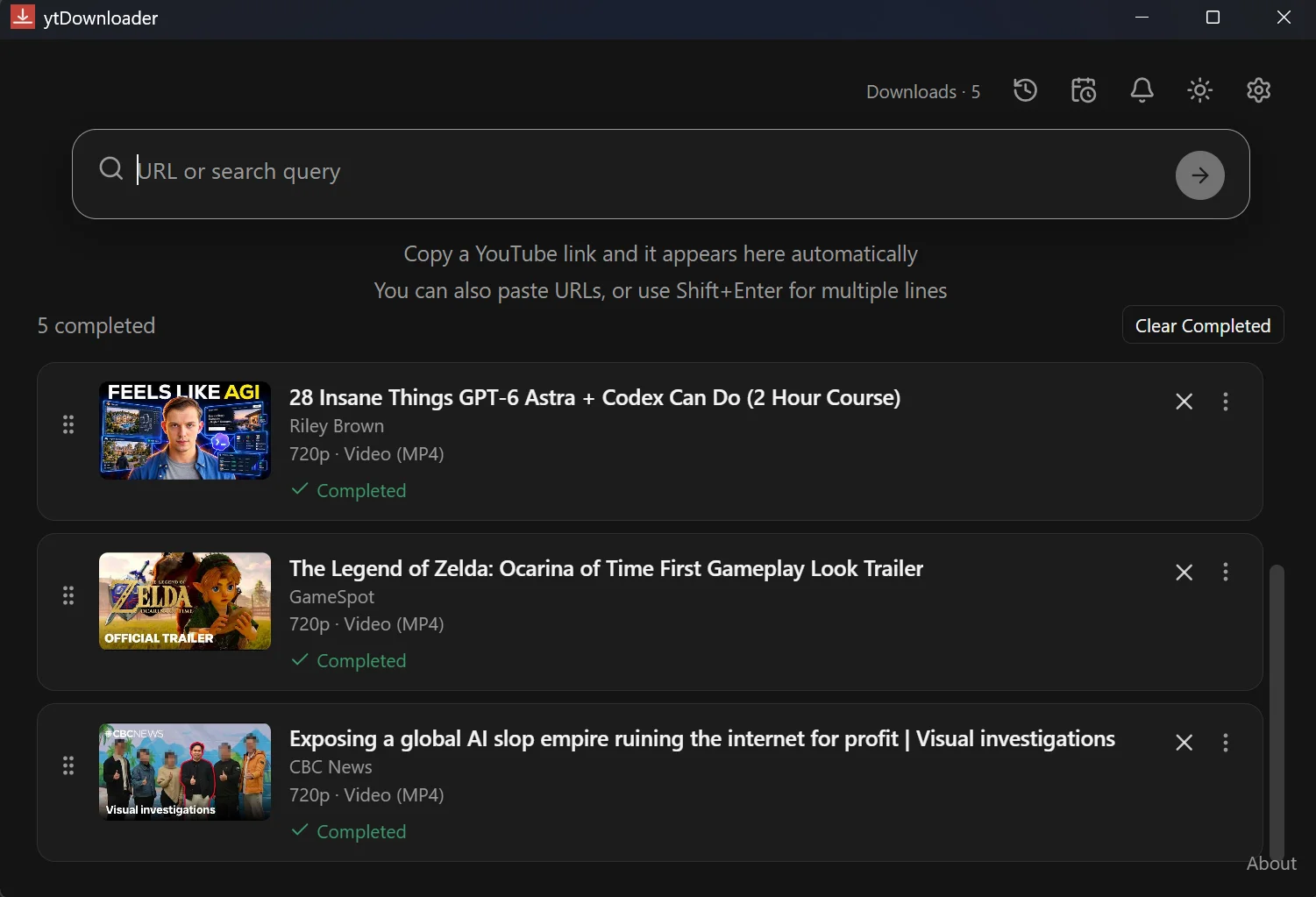
Task: Open more options for GPT-6 Astra video
Action: (x=1226, y=402)
